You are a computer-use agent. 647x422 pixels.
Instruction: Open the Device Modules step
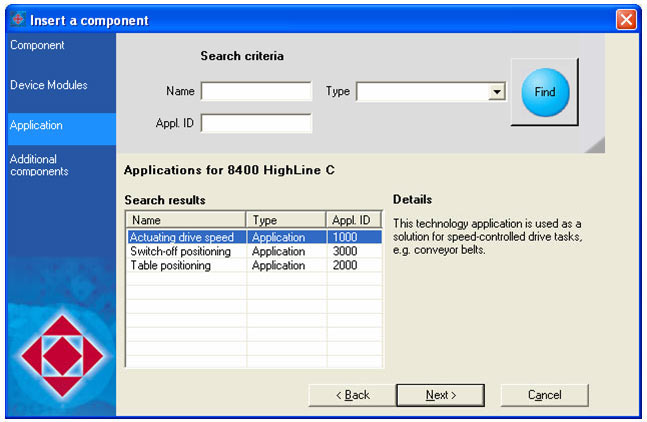49,86
